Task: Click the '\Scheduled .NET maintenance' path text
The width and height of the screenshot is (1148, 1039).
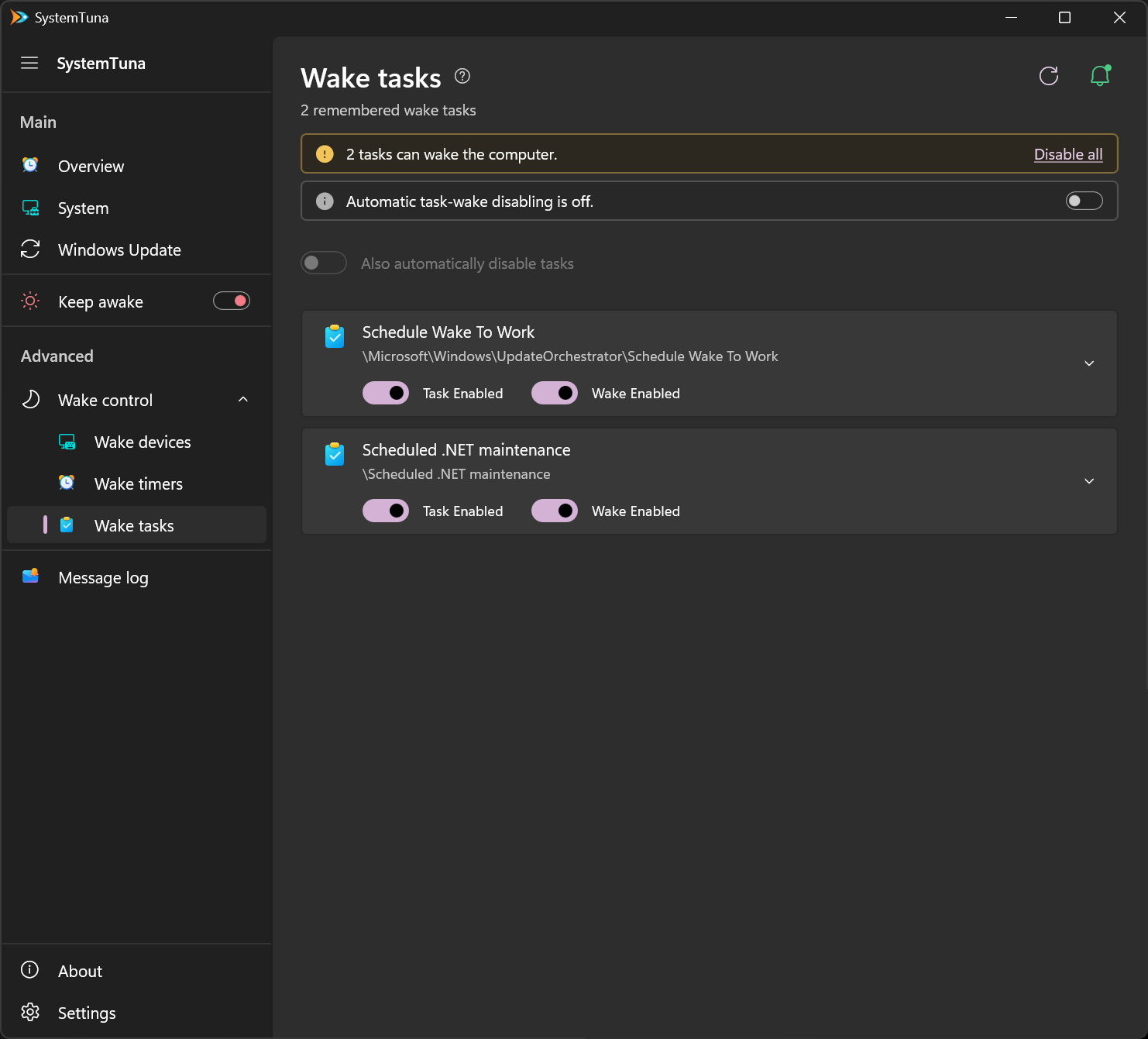Action: 456,474
